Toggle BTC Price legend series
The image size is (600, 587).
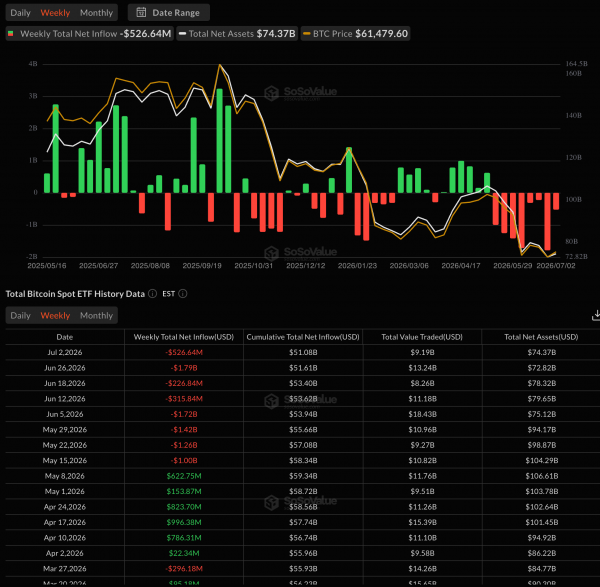point(355,34)
